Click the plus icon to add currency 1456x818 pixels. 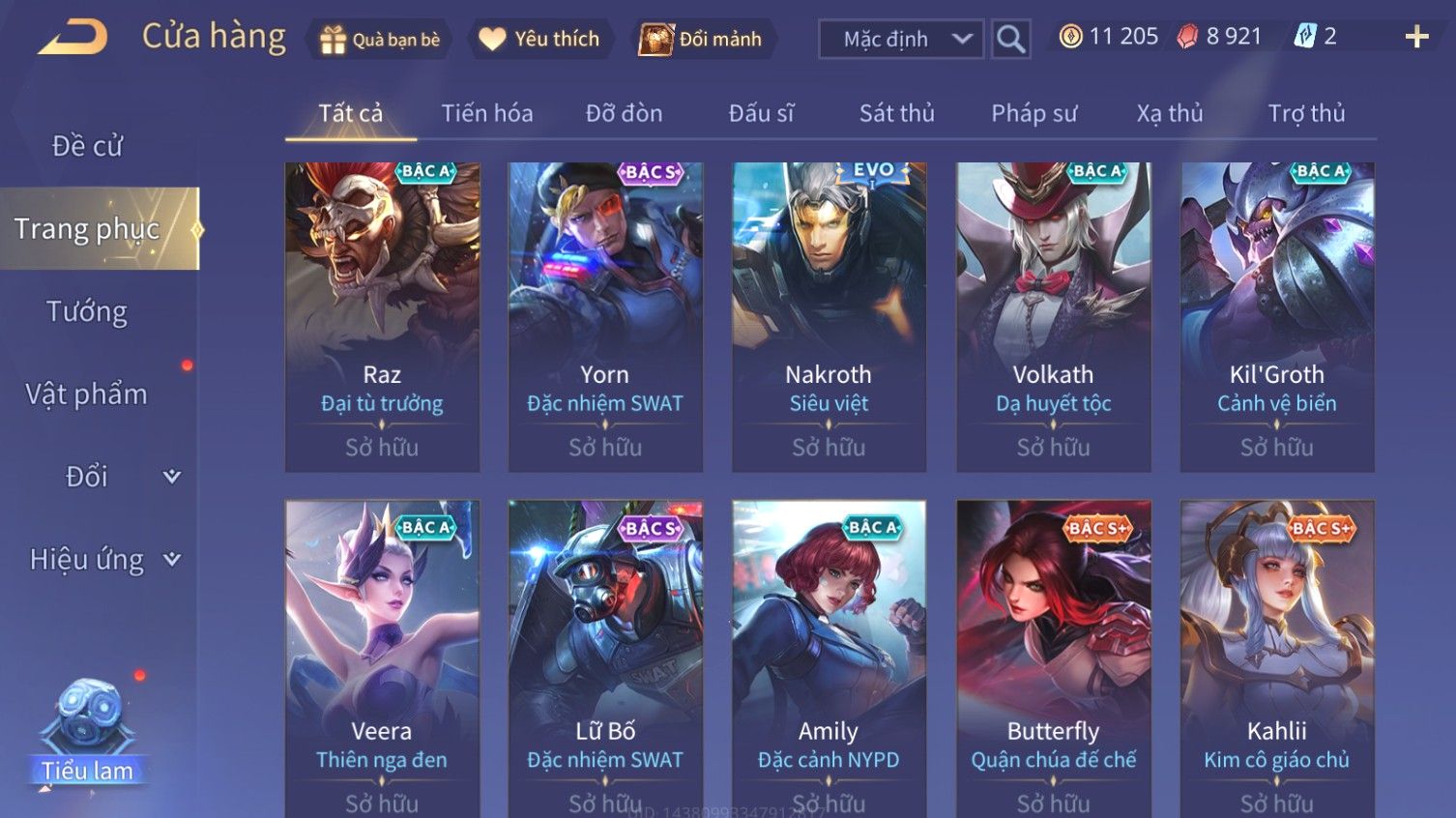click(x=1416, y=37)
